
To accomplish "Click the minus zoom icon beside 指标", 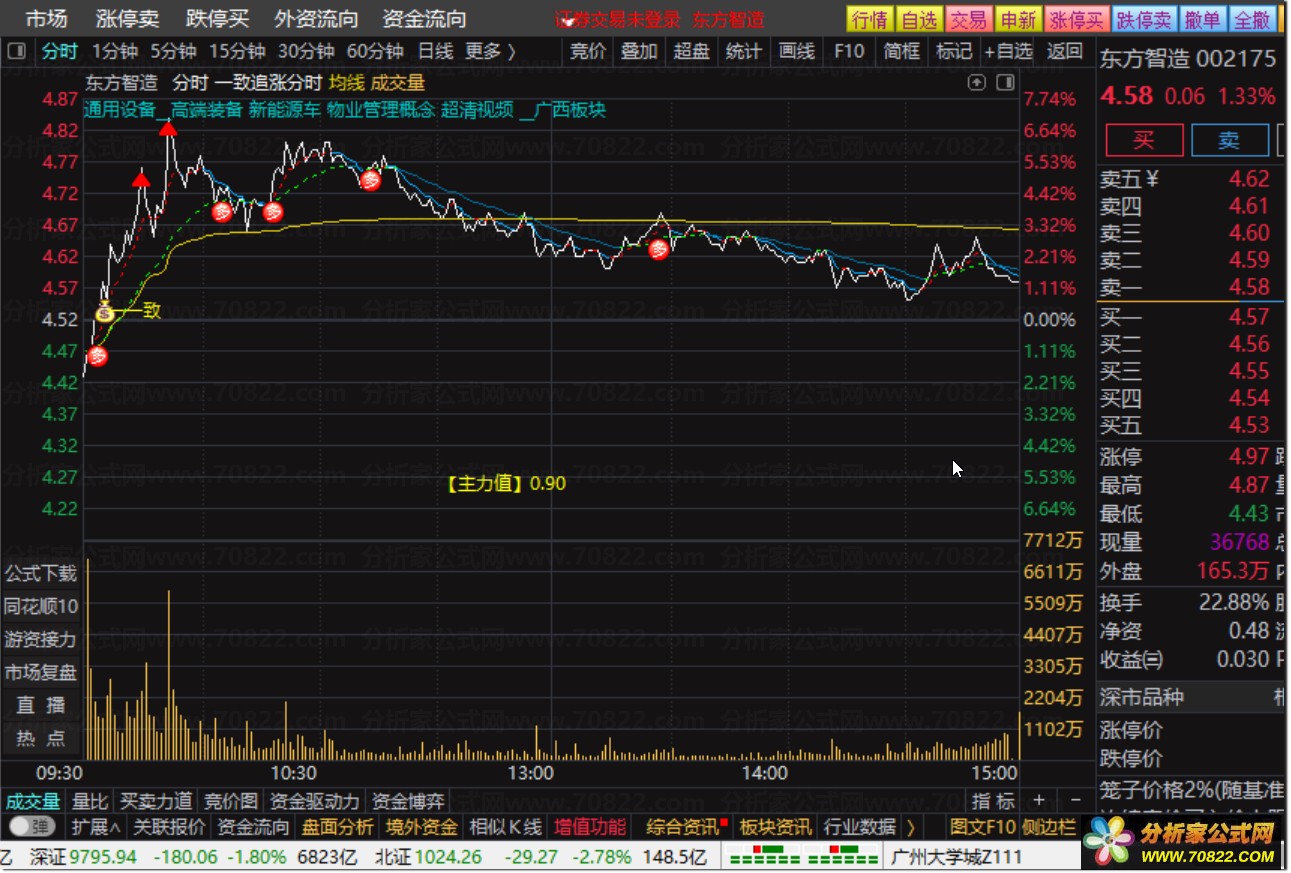I will point(1075,800).
